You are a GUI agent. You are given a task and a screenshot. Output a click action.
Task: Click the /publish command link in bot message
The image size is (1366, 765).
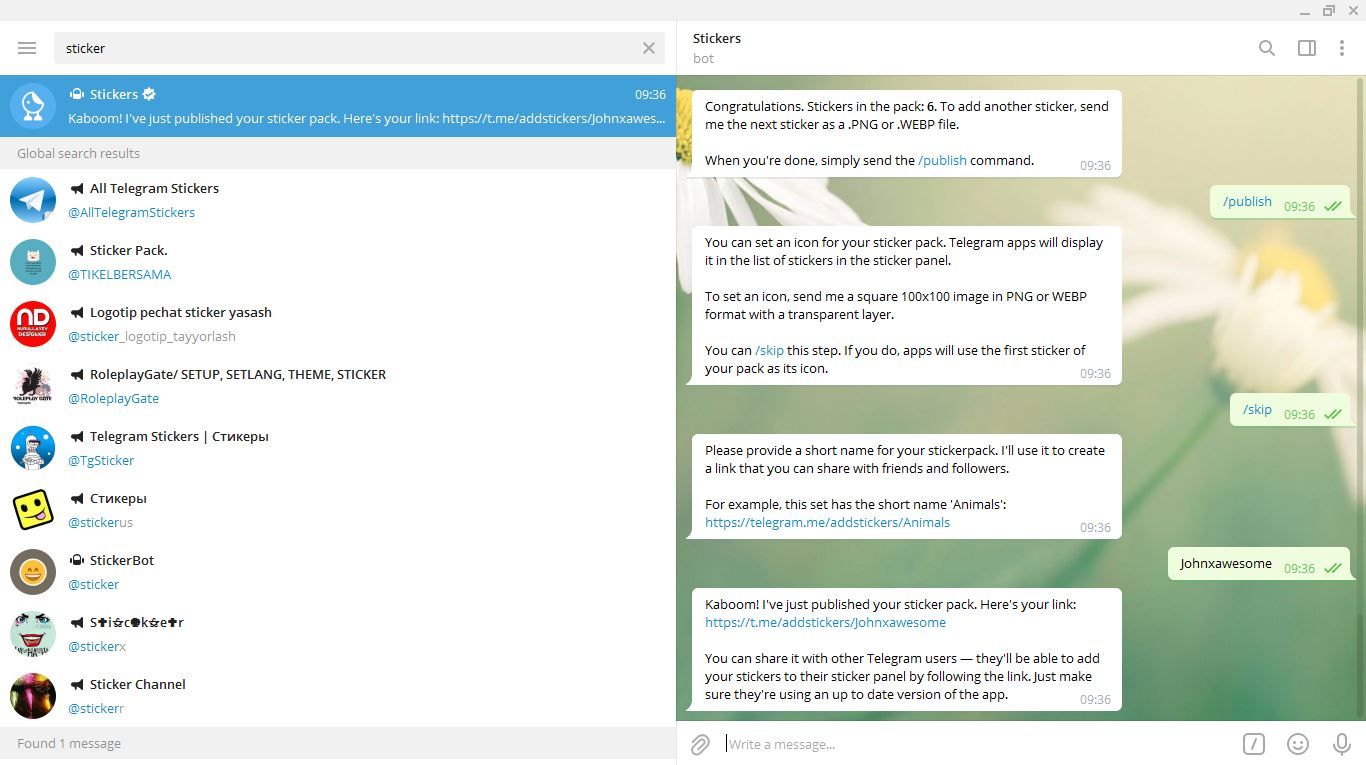(942, 160)
